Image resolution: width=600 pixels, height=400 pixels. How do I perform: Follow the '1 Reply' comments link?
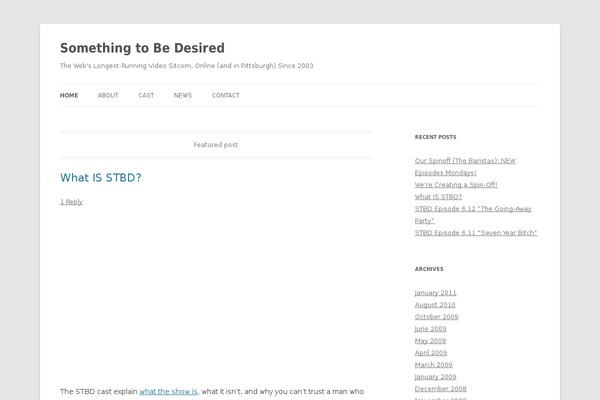click(x=71, y=202)
